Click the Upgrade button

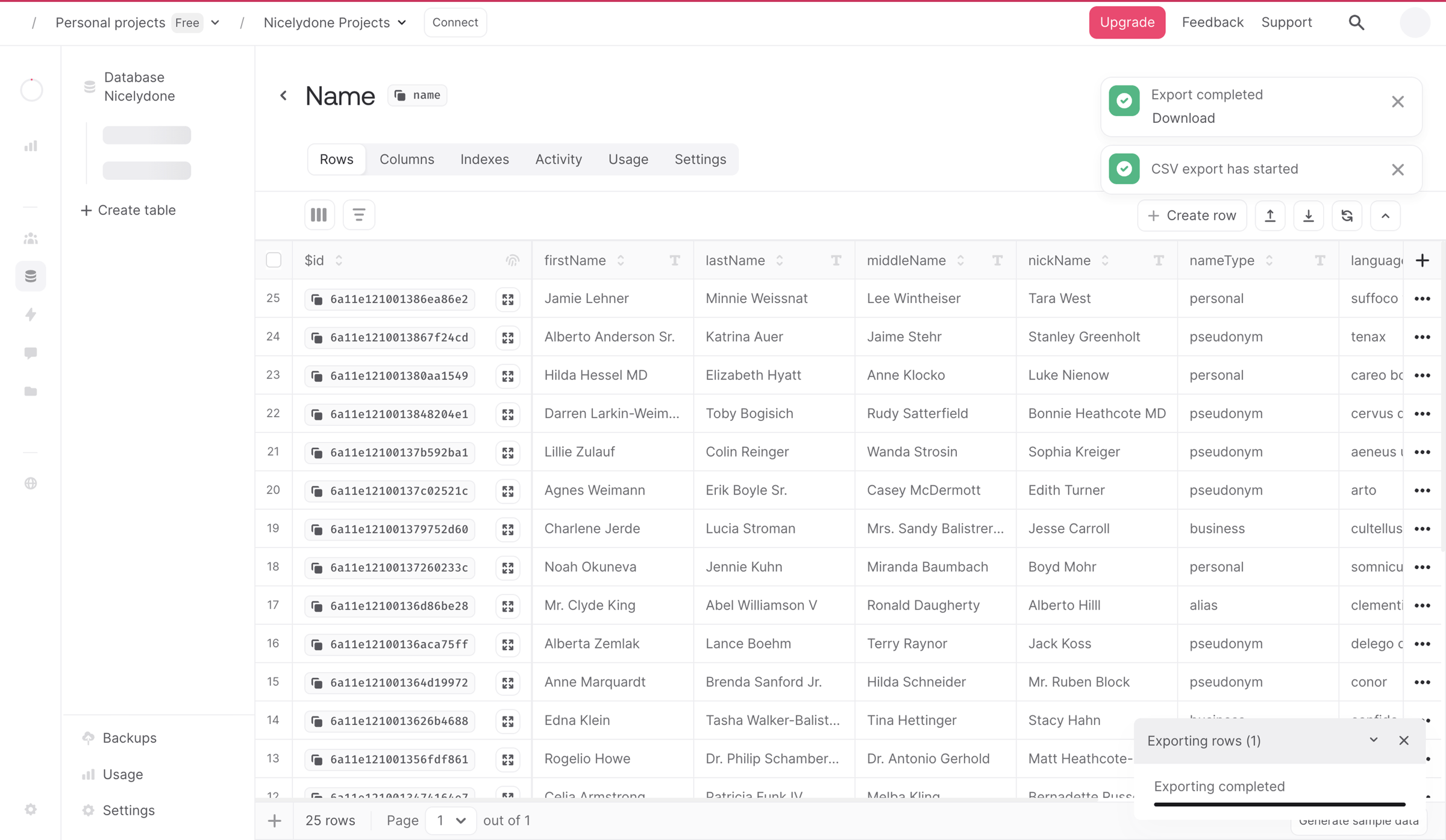(1127, 22)
